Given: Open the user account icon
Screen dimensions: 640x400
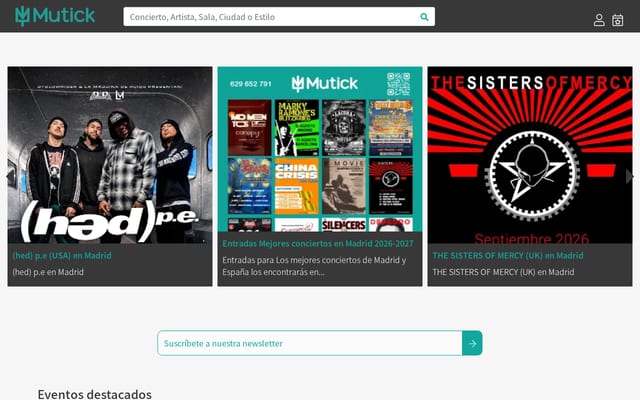Looking at the screenshot, I should (x=599, y=20).
